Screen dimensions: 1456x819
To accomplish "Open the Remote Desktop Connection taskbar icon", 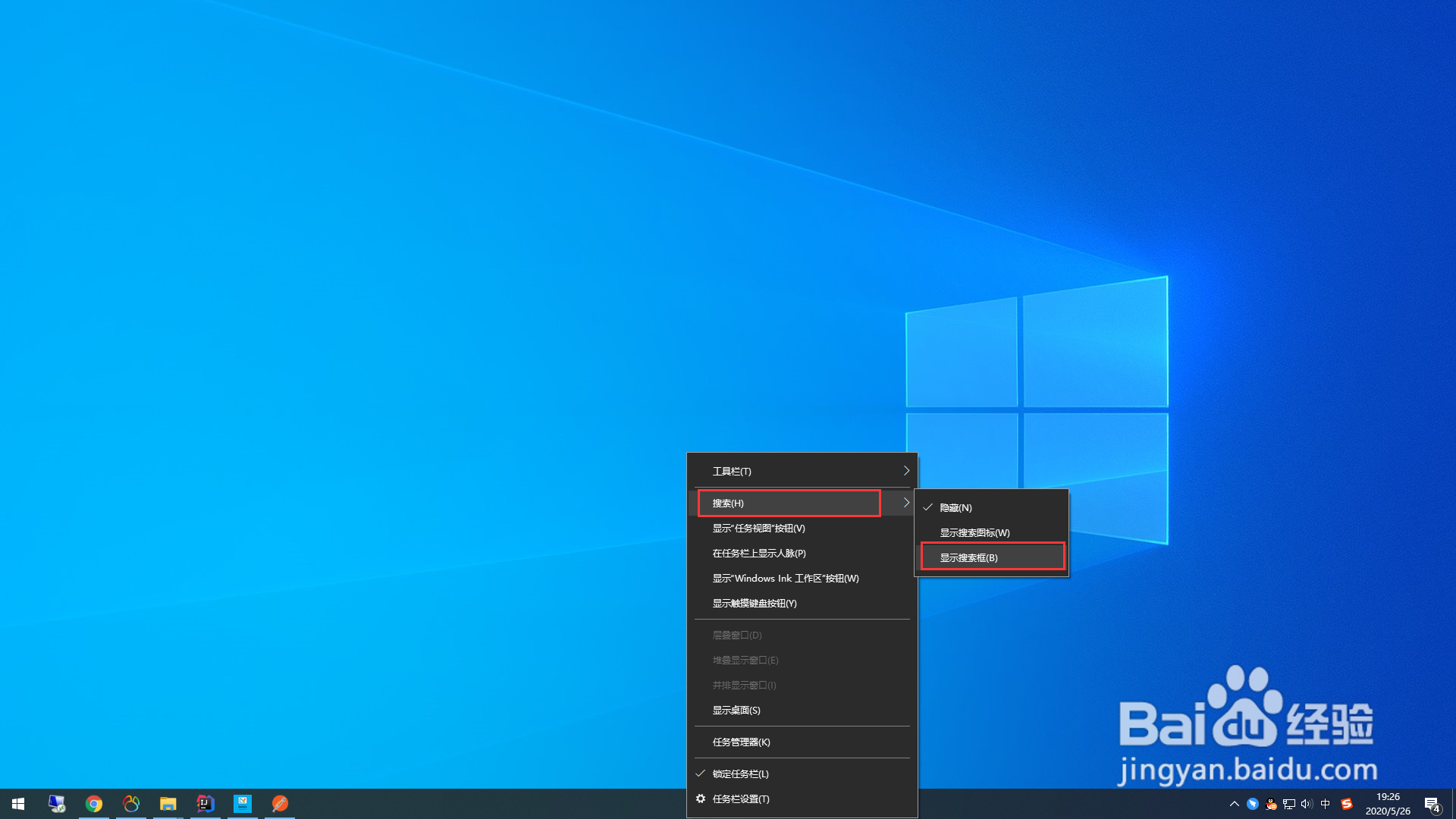I will pyautogui.click(x=56, y=804).
